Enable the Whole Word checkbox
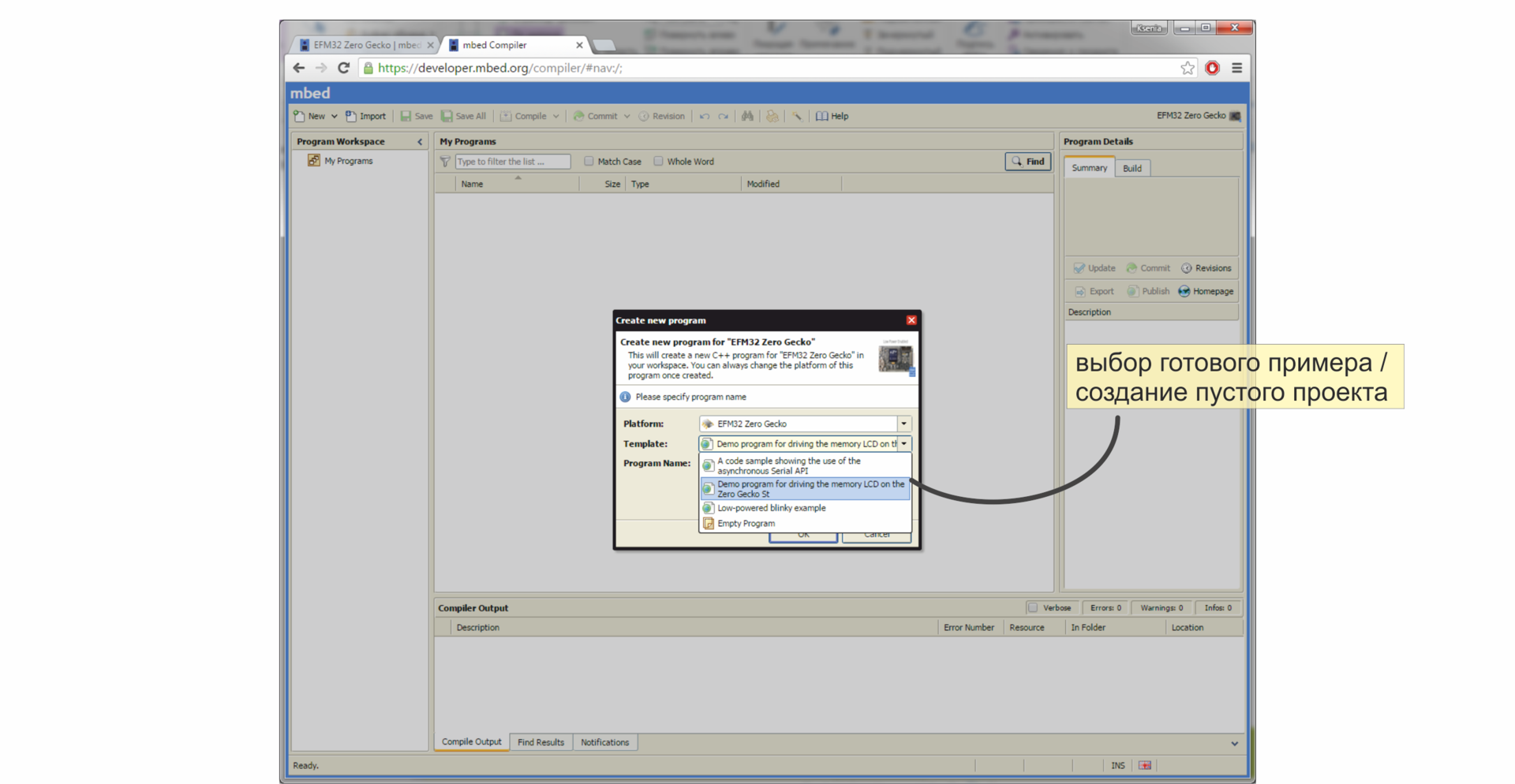The width and height of the screenshot is (1515, 784). click(x=658, y=162)
